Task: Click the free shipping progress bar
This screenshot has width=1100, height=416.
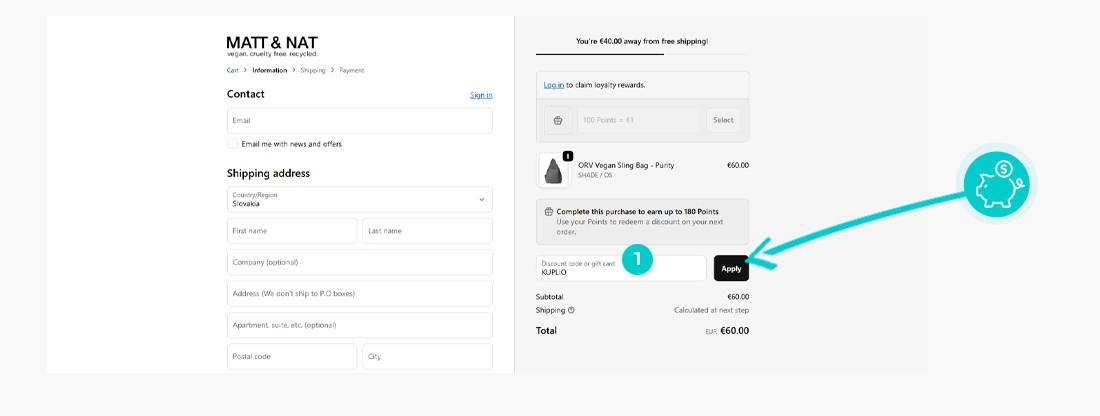Action: click(642, 54)
